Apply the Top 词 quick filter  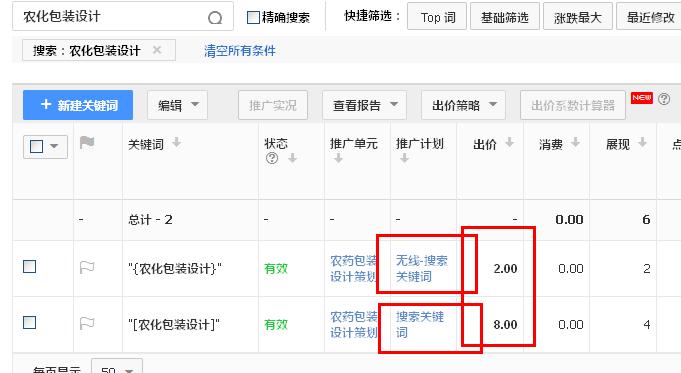pos(437,17)
